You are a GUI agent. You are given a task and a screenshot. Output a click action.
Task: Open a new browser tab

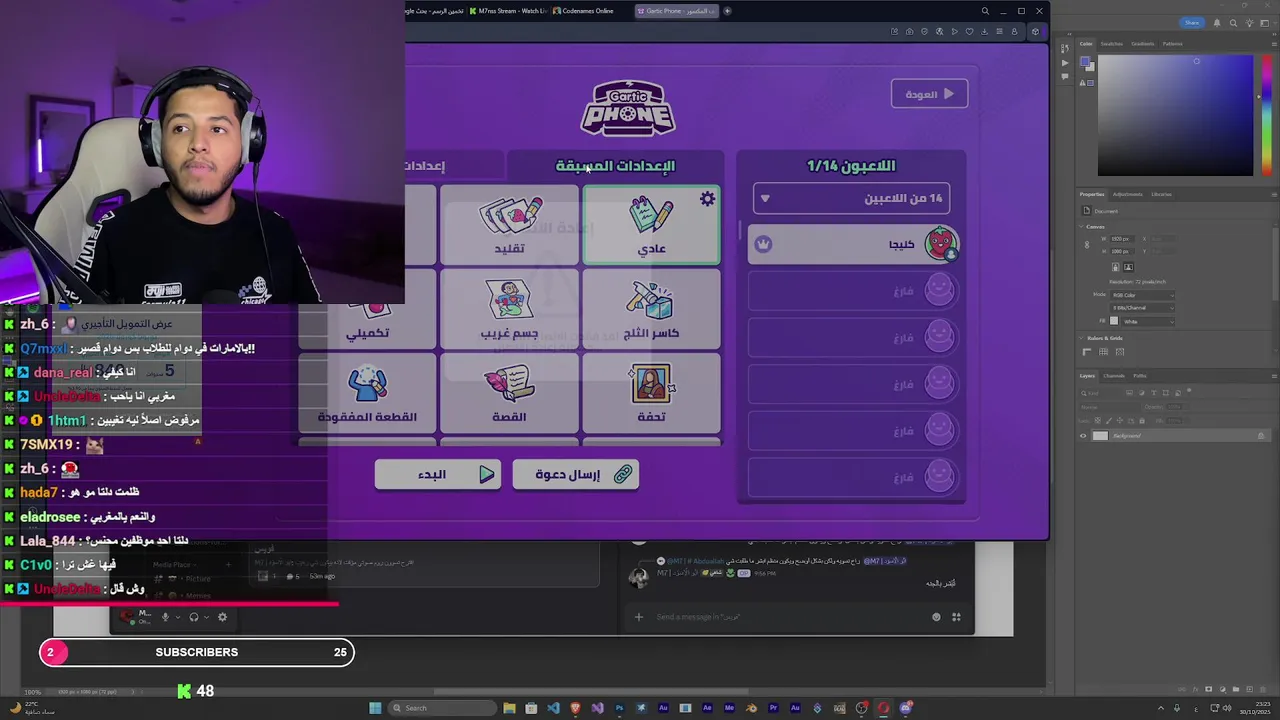[727, 11]
